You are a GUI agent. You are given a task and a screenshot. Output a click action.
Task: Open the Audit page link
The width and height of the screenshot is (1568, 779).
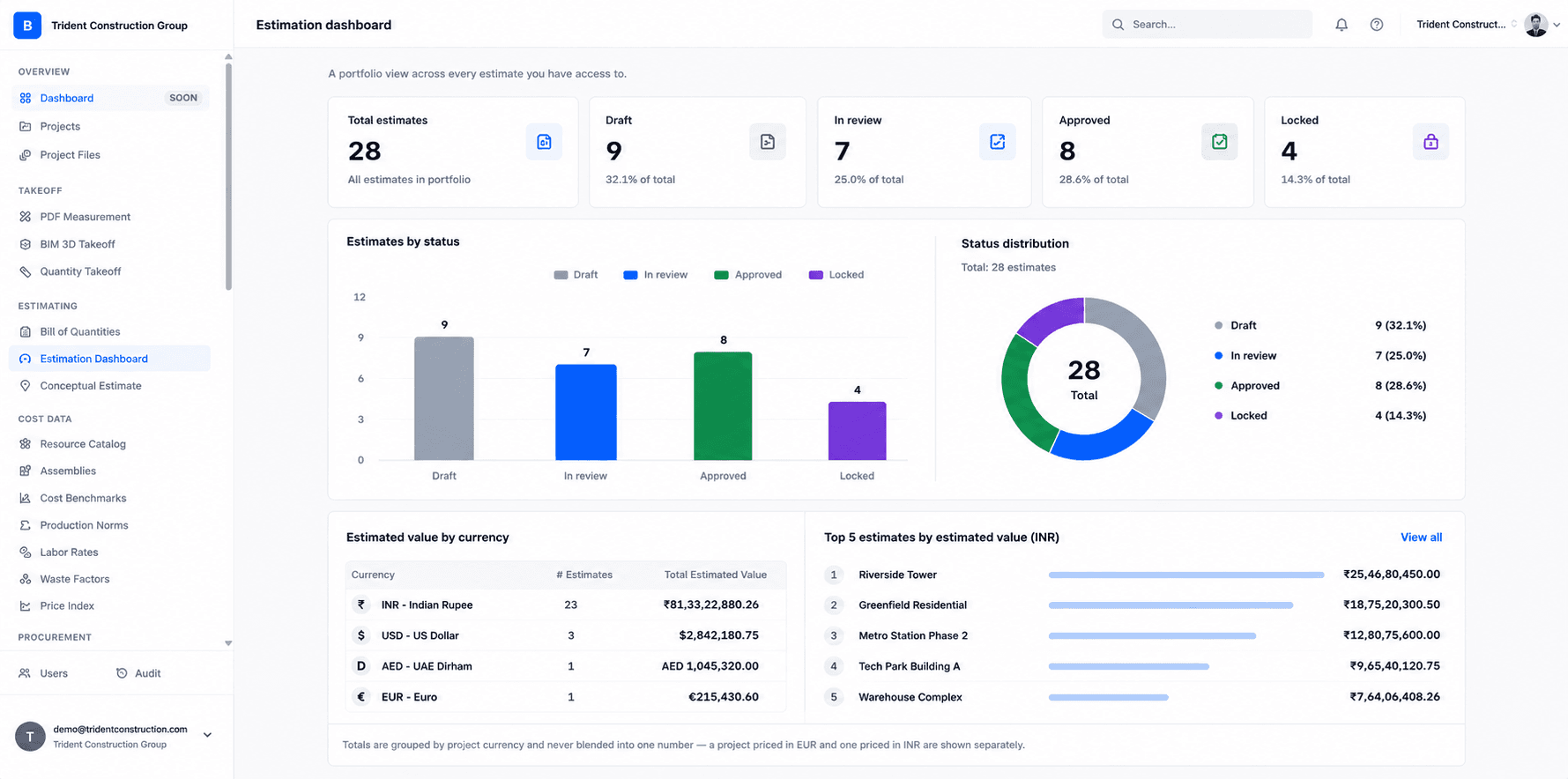[x=138, y=673]
